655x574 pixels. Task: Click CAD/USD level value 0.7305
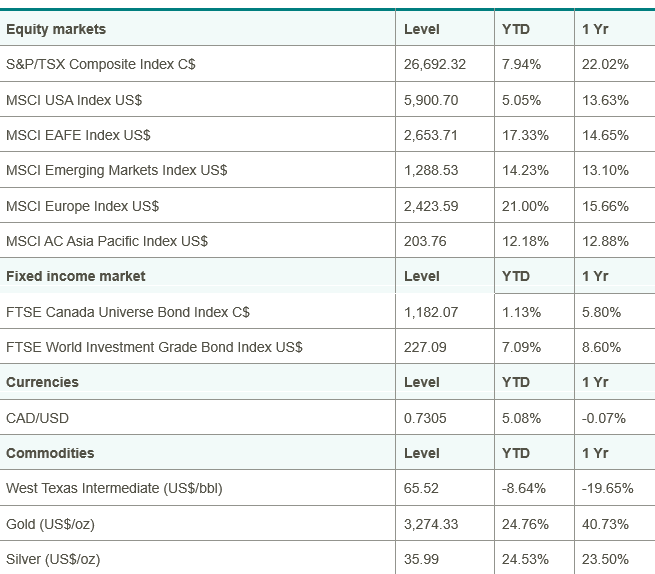[425, 418]
